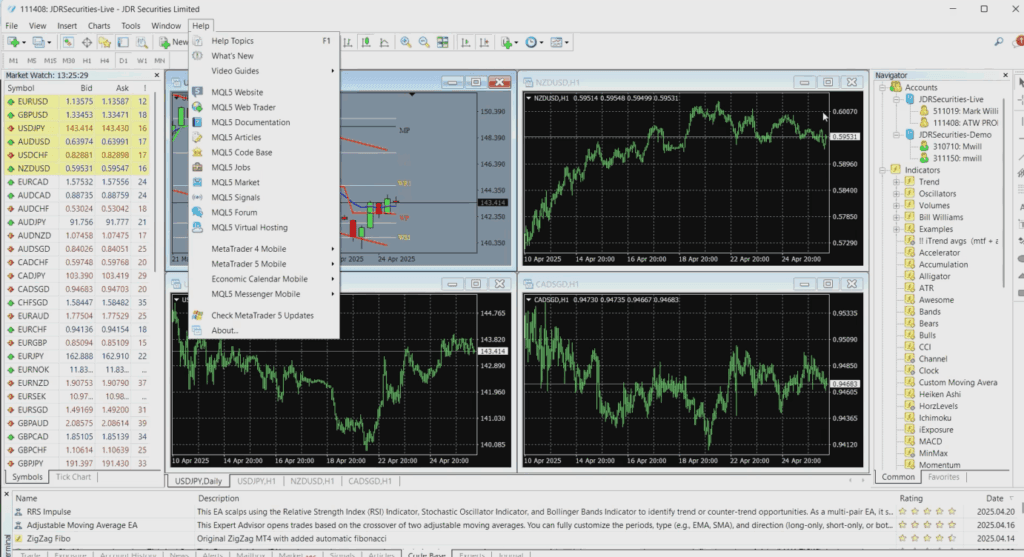Open the Profiles dropdown arrow

coord(49,43)
